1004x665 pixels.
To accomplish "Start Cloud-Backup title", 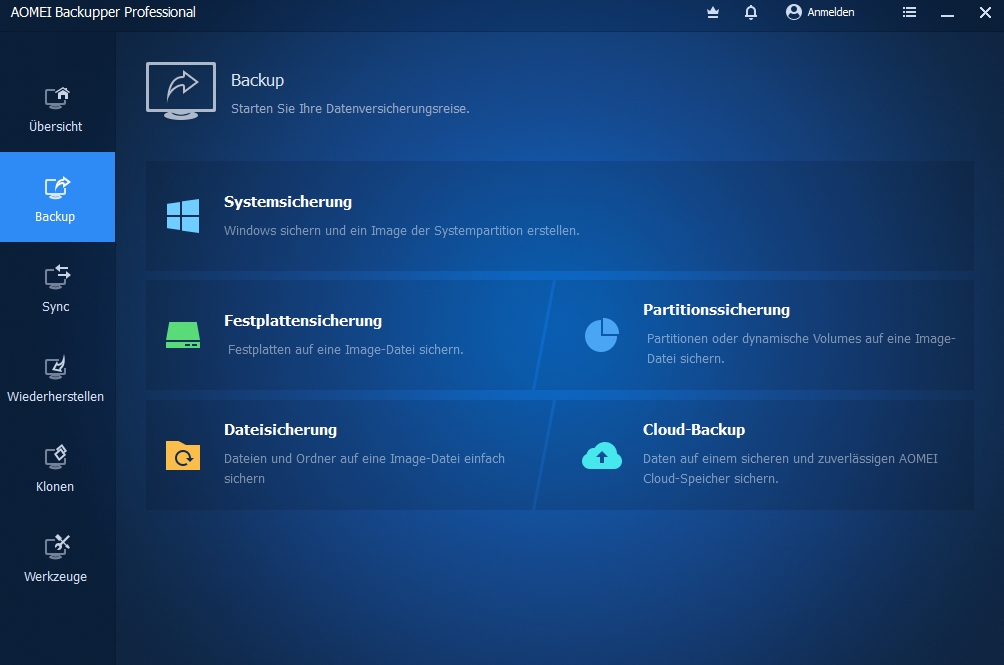I will click(694, 429).
